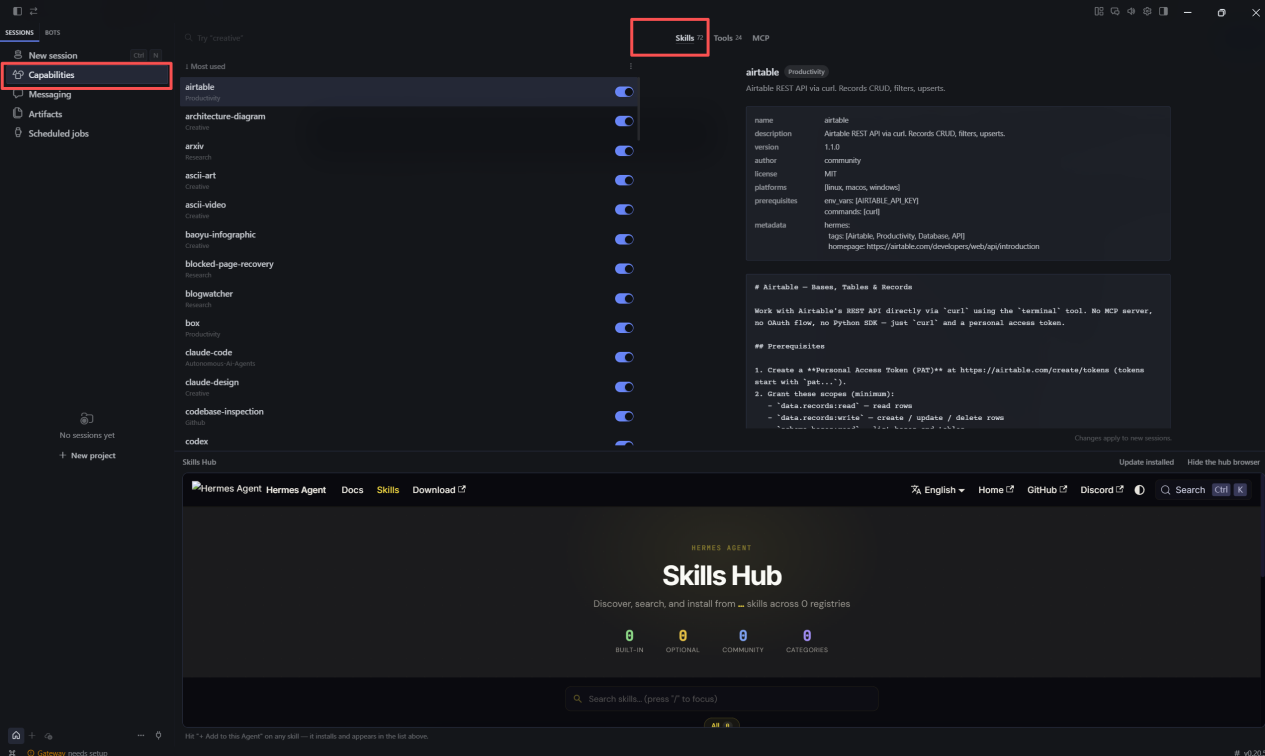Open the MCP tab
Viewport: 1265px width, 756px height.
tap(761, 38)
